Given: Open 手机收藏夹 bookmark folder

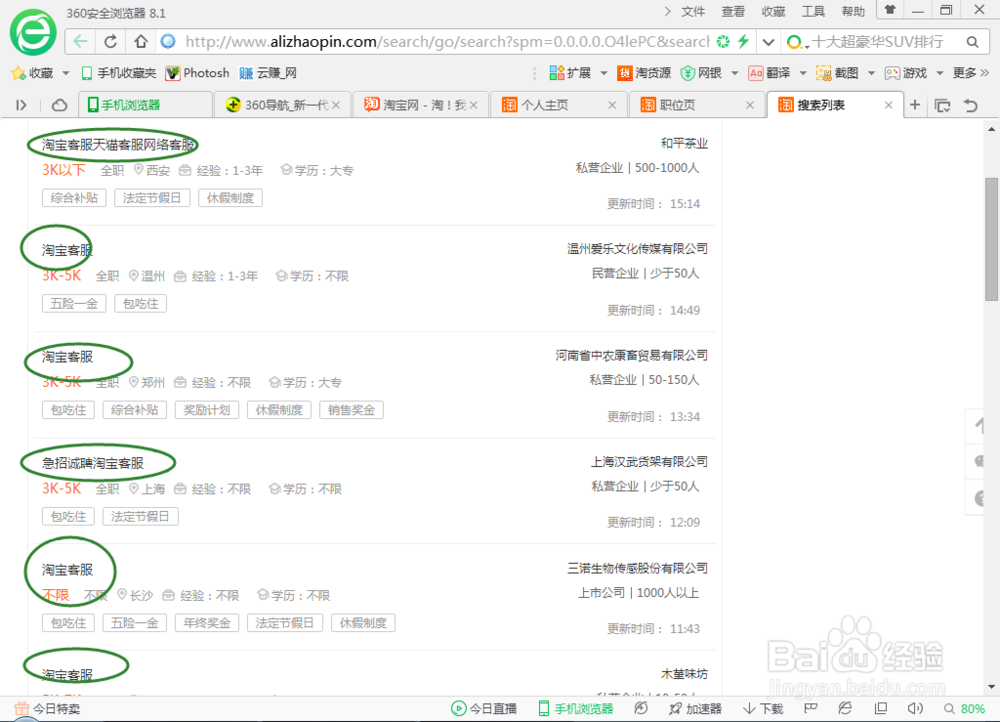Looking at the screenshot, I should (119, 73).
